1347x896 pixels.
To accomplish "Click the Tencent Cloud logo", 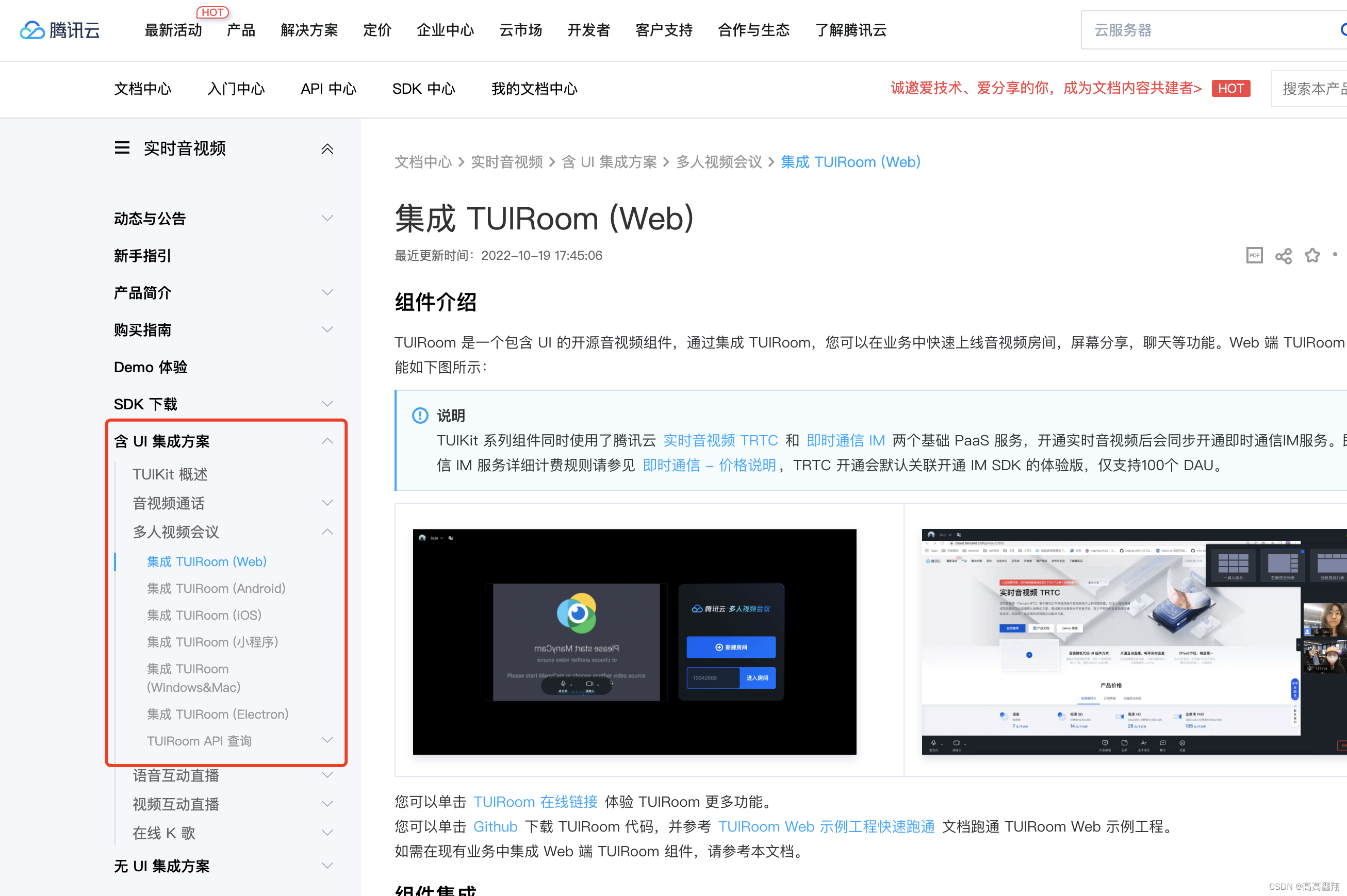I will coord(60,30).
